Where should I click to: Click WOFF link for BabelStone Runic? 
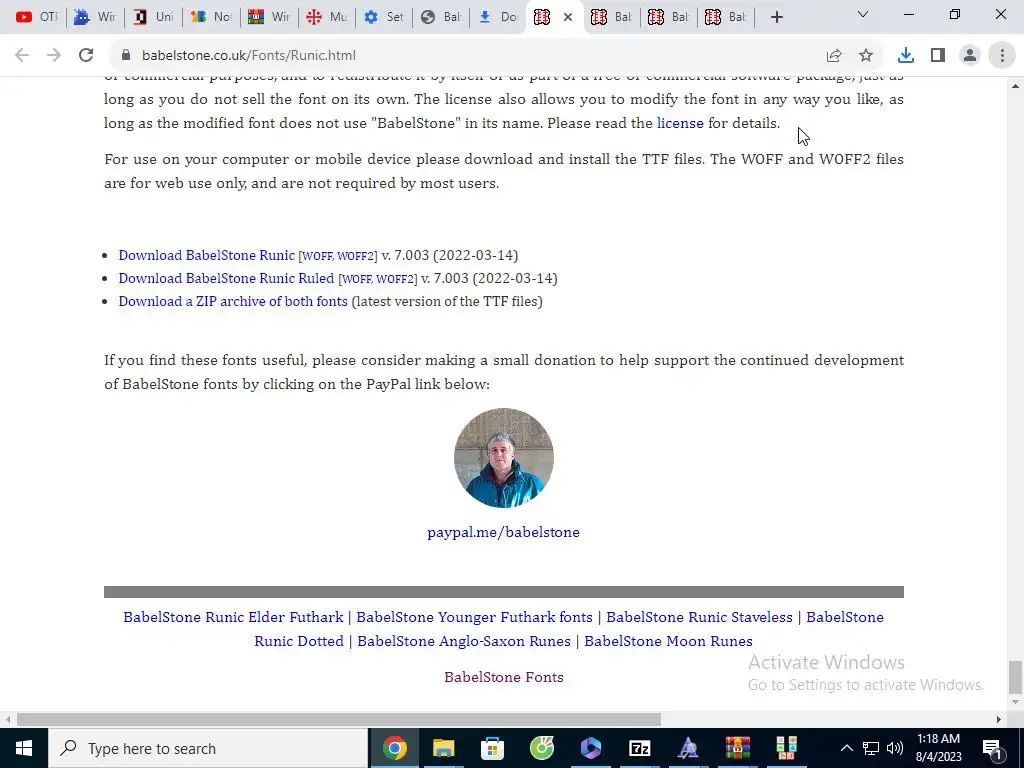[x=317, y=257]
